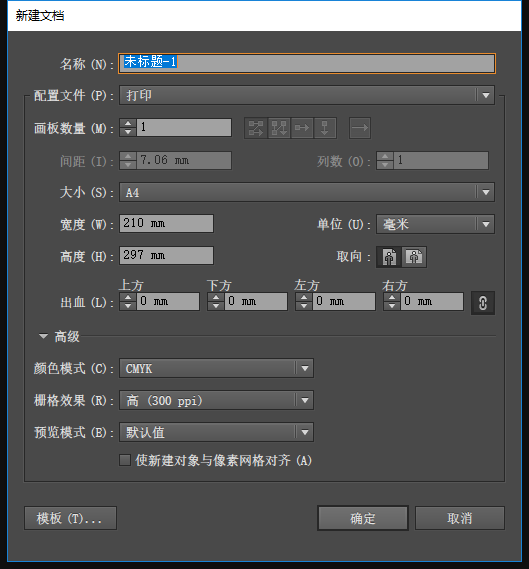The height and width of the screenshot is (569, 529).
Task: Open templates with 模板 (T)... button
Action: [x=70, y=518]
